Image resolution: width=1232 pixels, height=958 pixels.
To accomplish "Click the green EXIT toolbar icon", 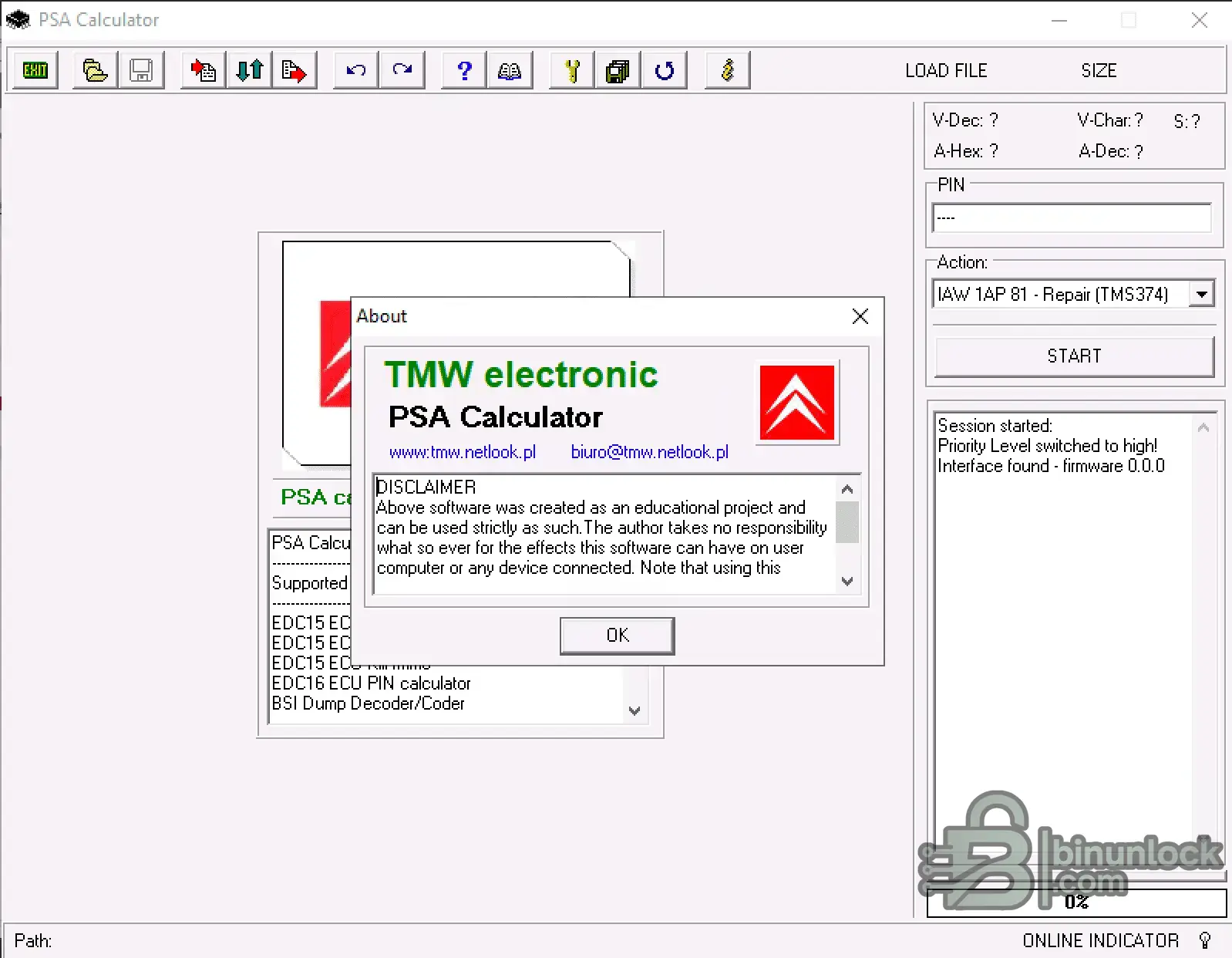I will tap(35, 71).
